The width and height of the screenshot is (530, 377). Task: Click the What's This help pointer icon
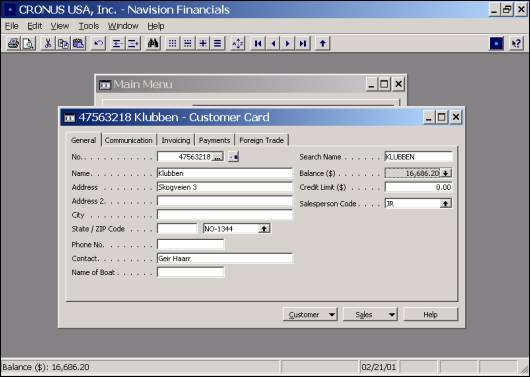click(x=516, y=43)
